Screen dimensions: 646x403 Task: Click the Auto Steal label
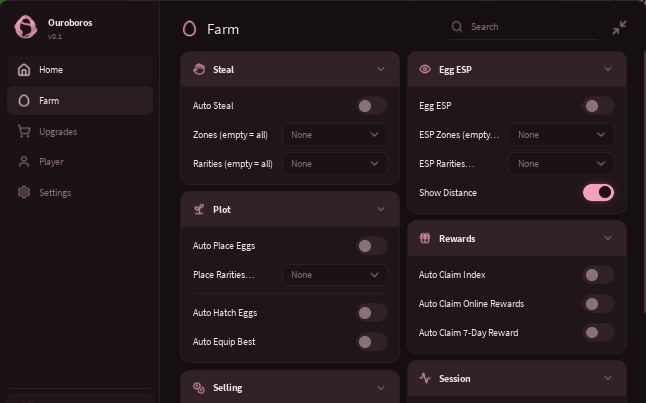point(213,106)
